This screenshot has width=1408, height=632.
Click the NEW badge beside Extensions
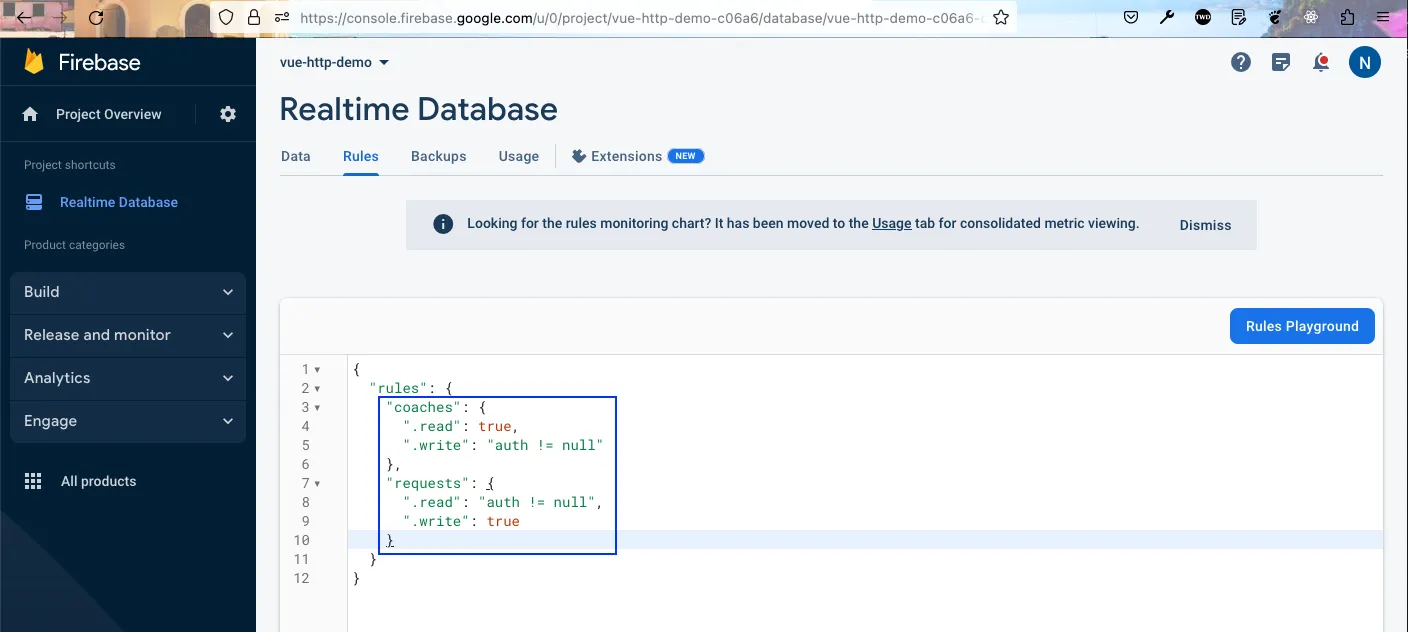click(686, 156)
